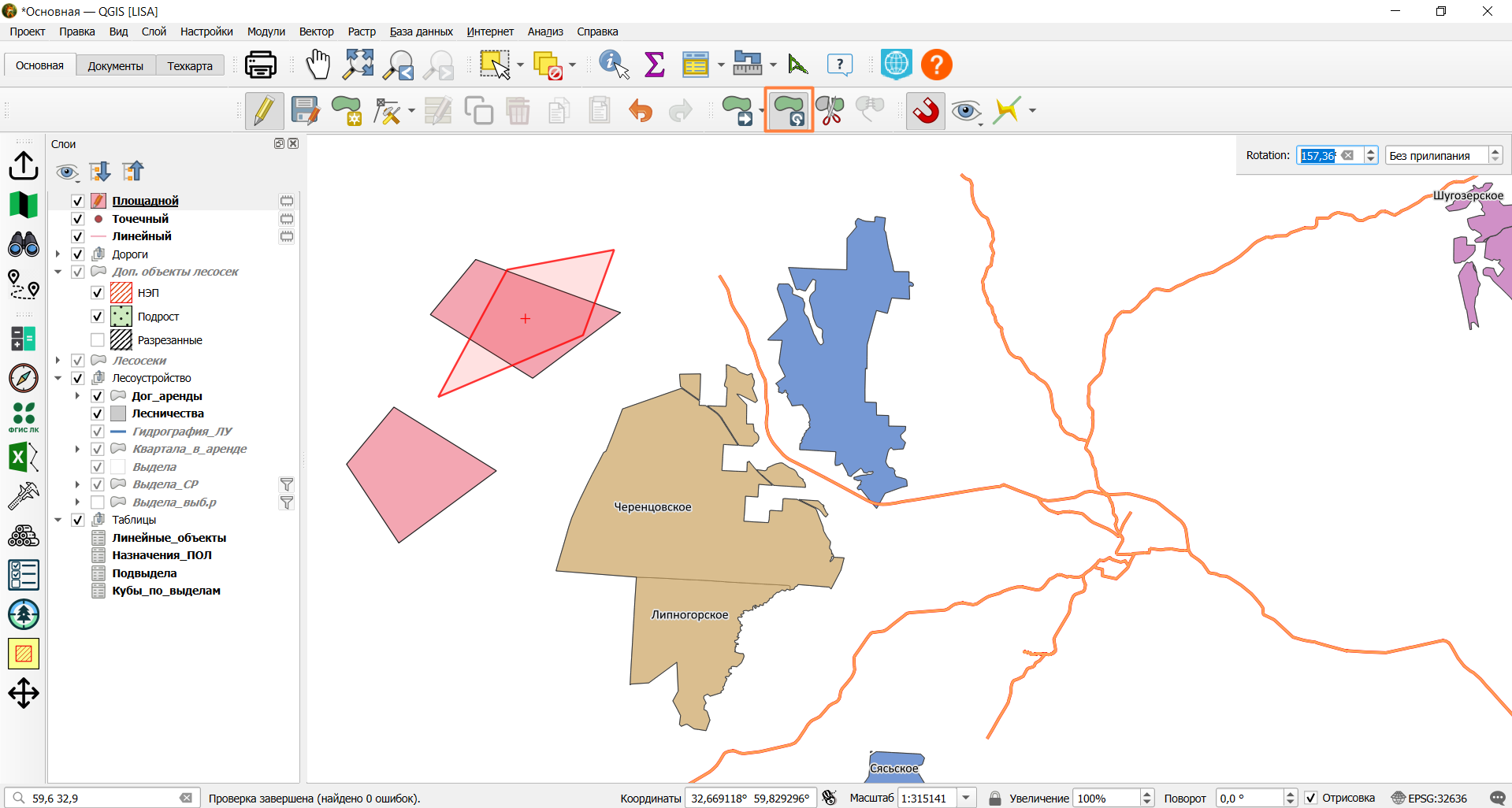Click the Undo arrow icon
Viewport: 1512px width, 808px height.
tap(641, 110)
